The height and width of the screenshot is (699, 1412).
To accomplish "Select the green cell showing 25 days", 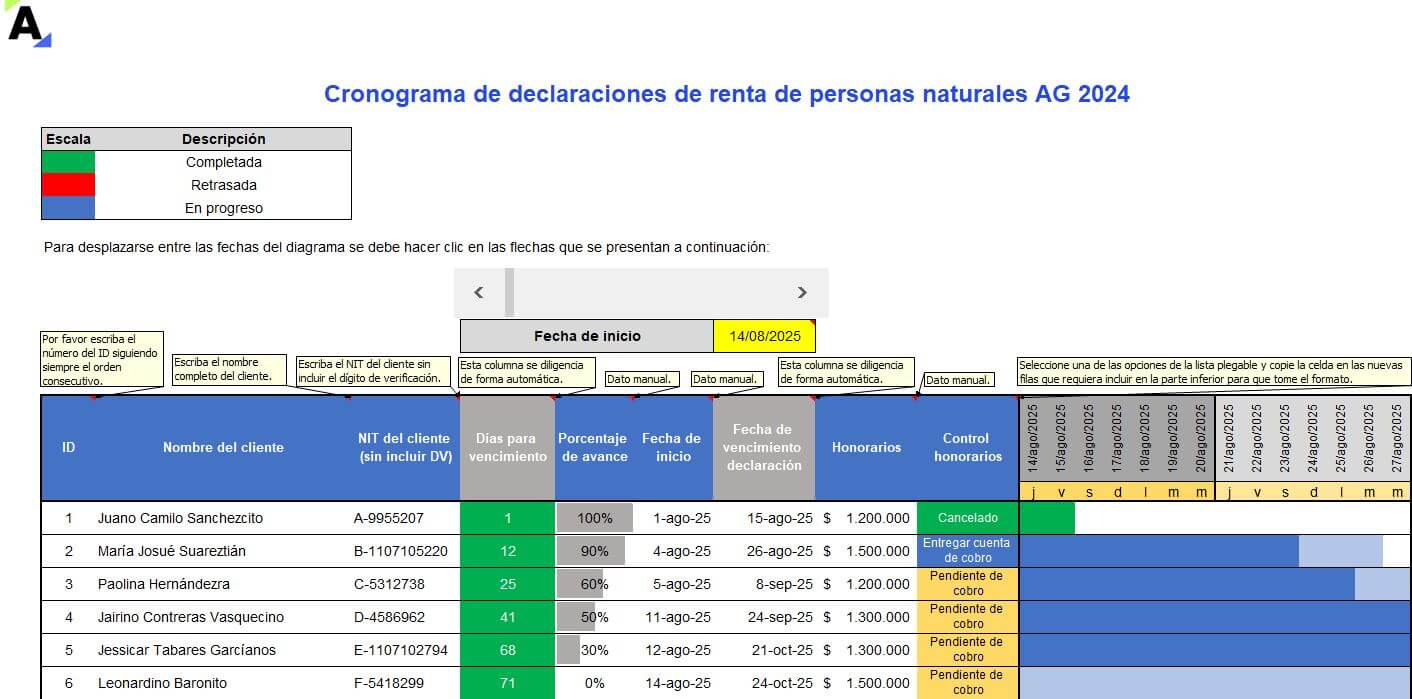I will coord(507,584).
